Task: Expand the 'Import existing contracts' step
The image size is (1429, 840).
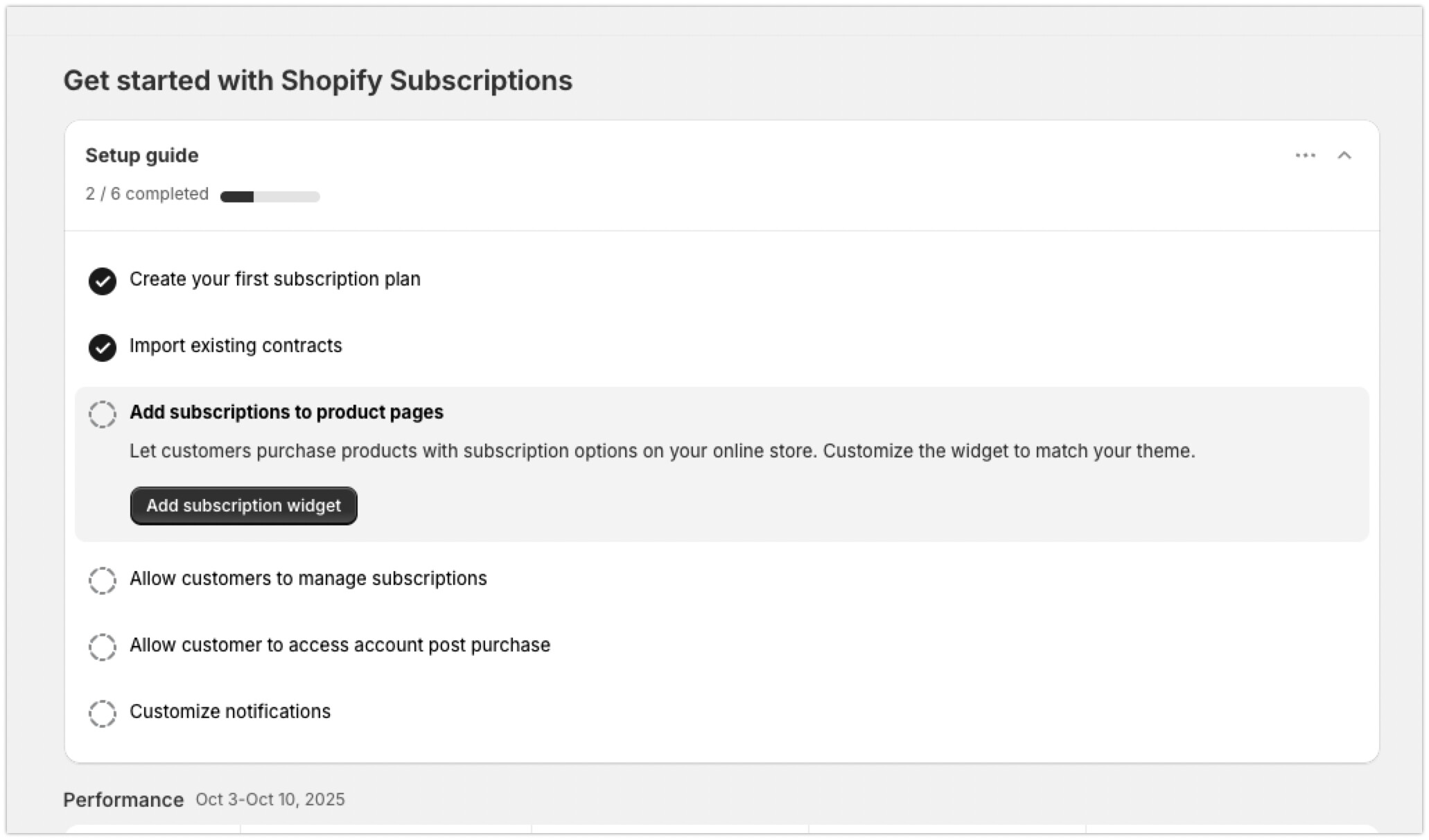Action: (236, 346)
